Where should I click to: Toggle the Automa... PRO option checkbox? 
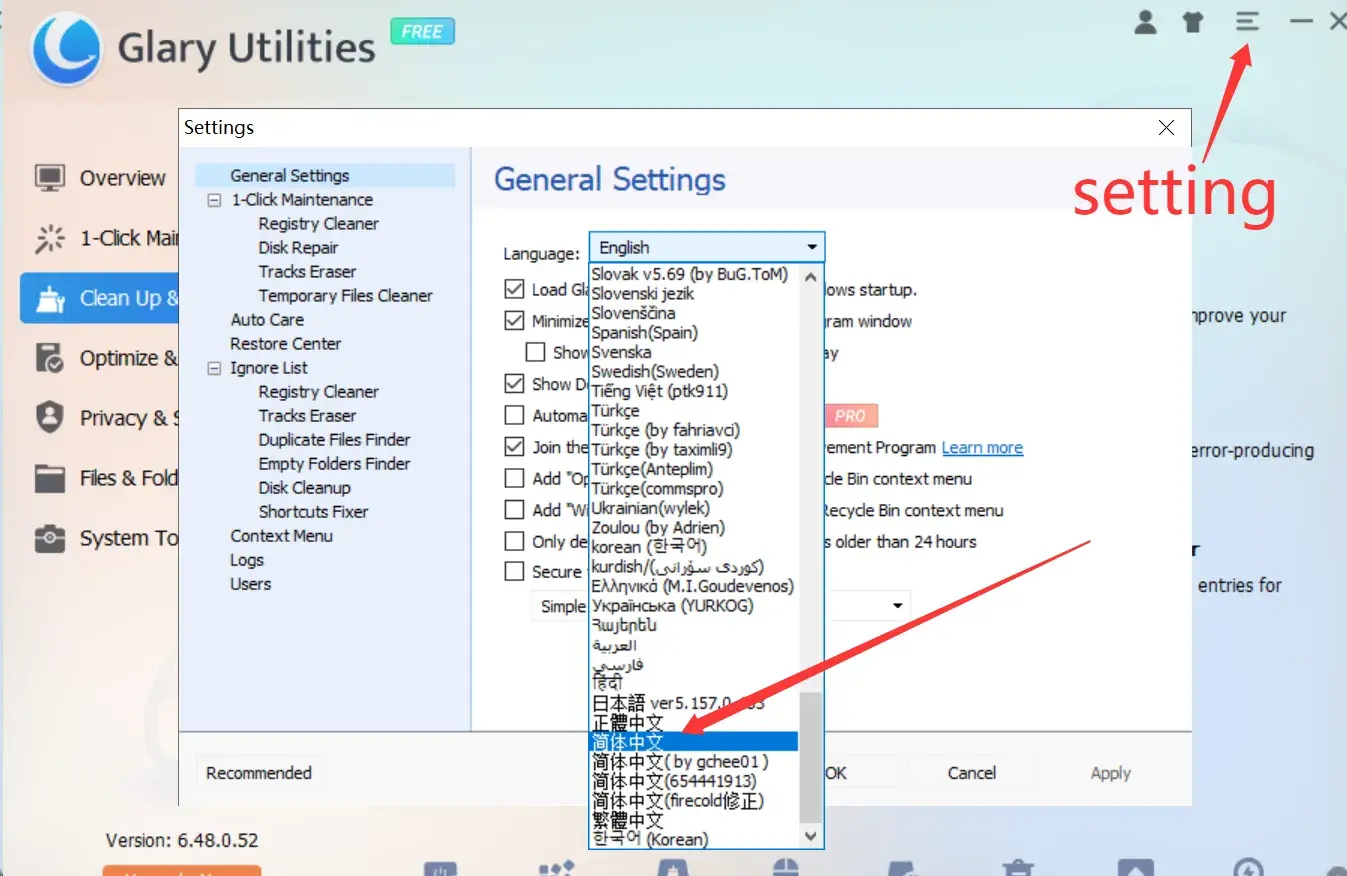[x=514, y=415]
